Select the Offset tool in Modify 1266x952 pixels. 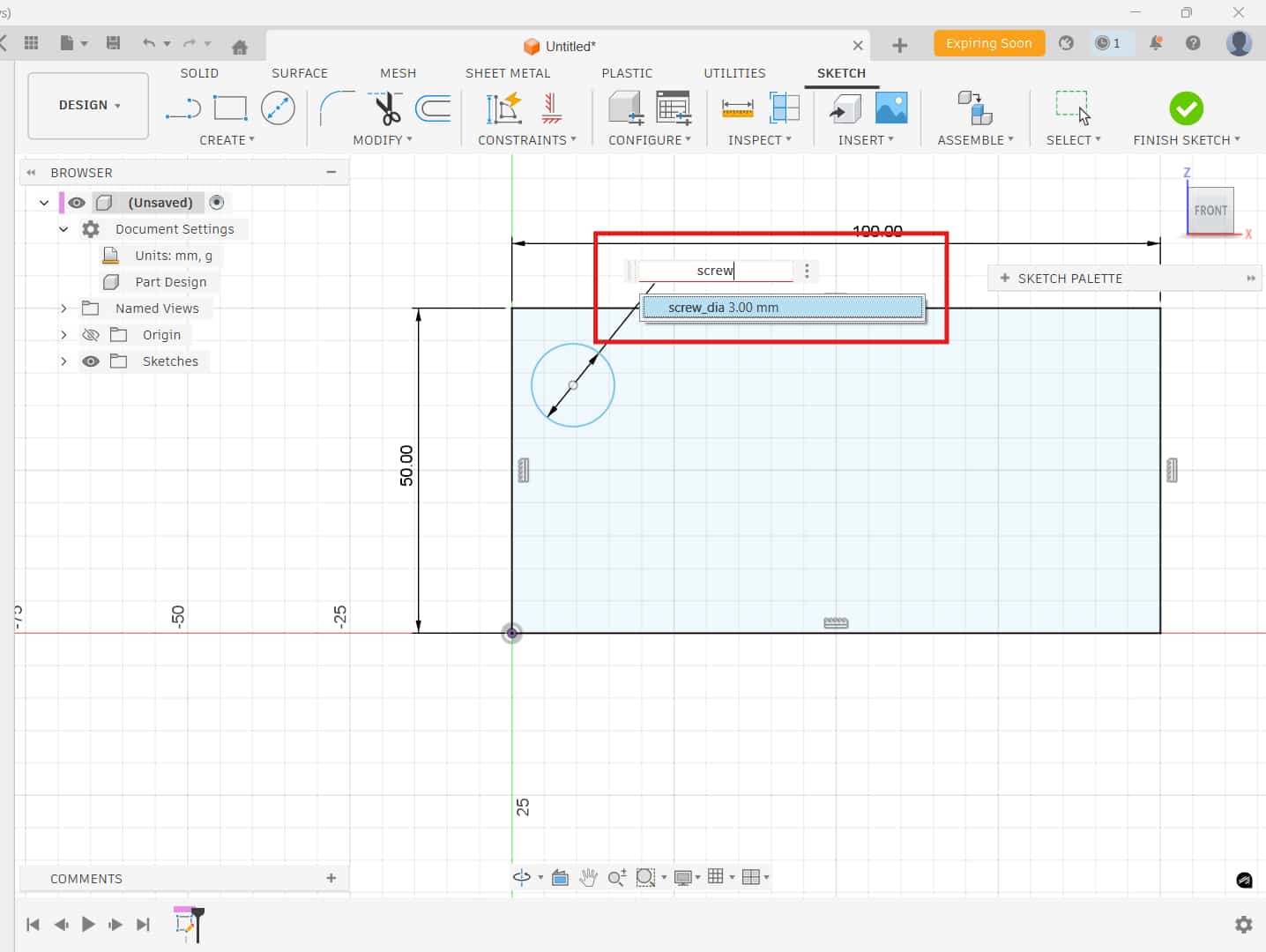pos(433,108)
